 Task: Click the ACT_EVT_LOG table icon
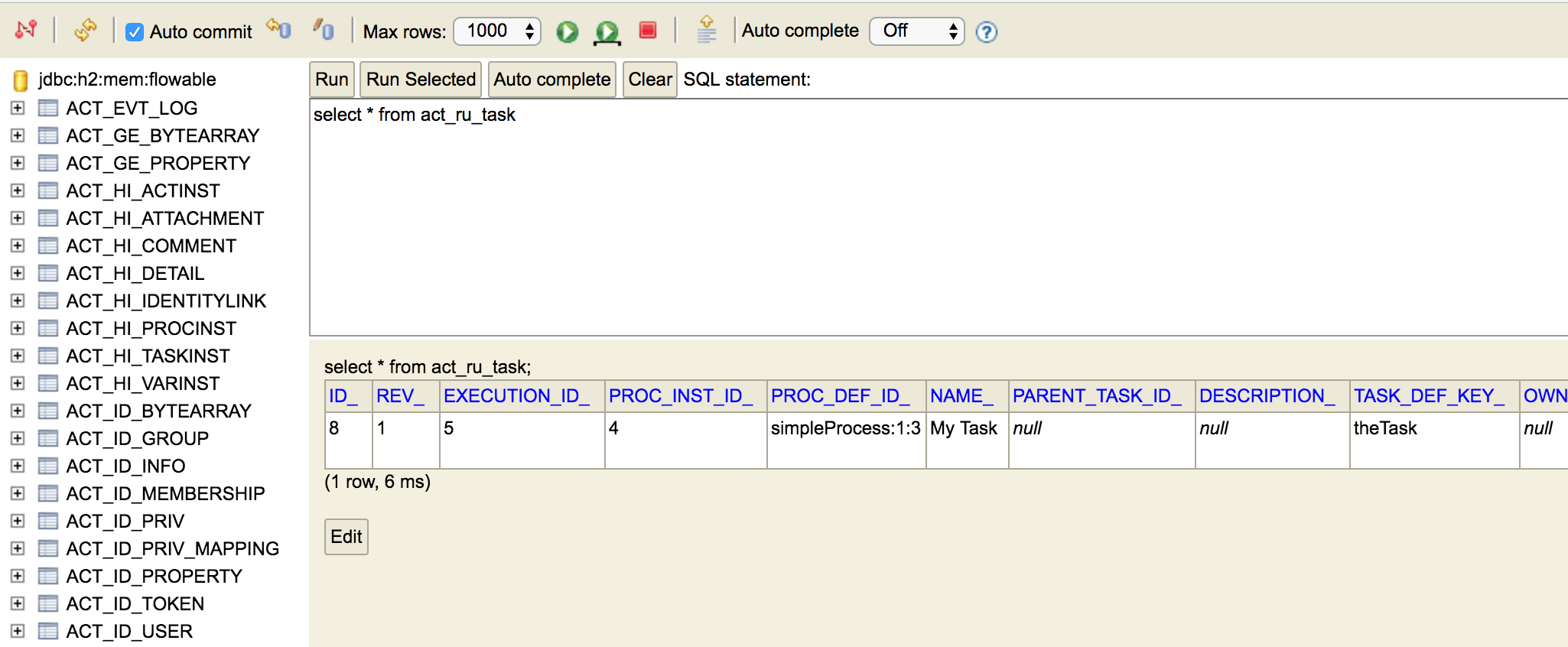48,108
